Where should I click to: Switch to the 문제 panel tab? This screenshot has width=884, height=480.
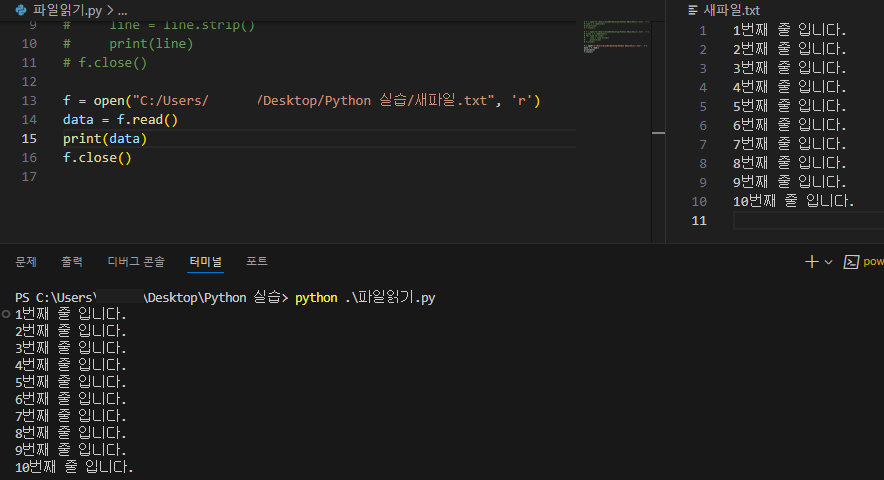(x=26, y=261)
